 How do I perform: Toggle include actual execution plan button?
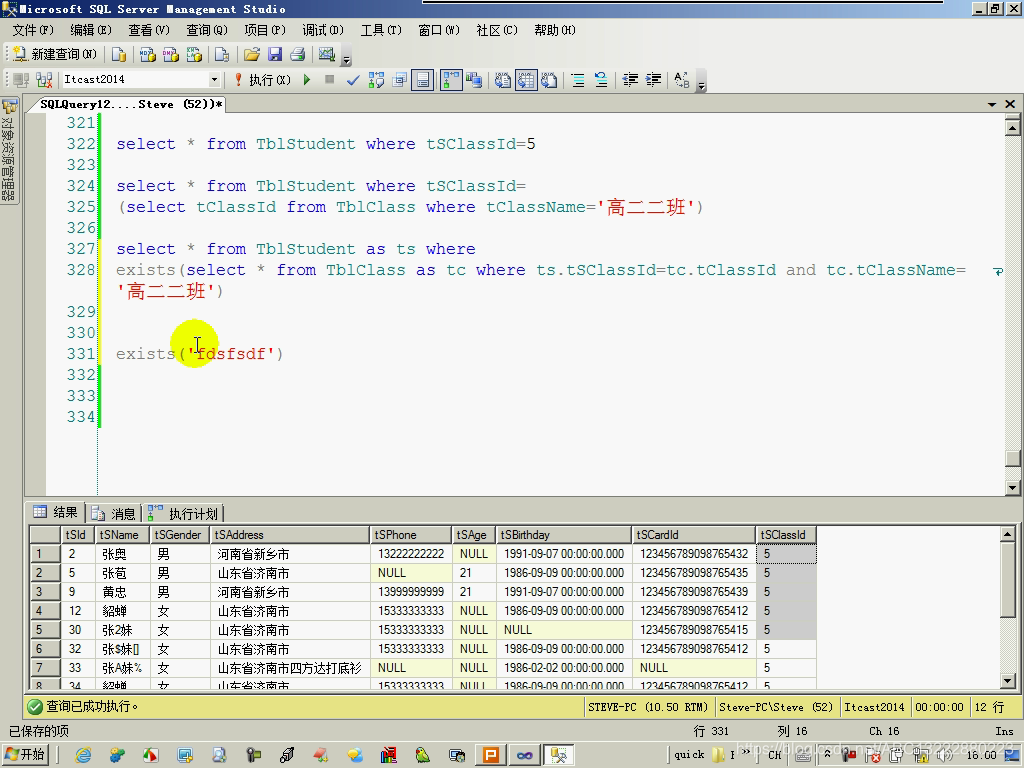point(451,80)
